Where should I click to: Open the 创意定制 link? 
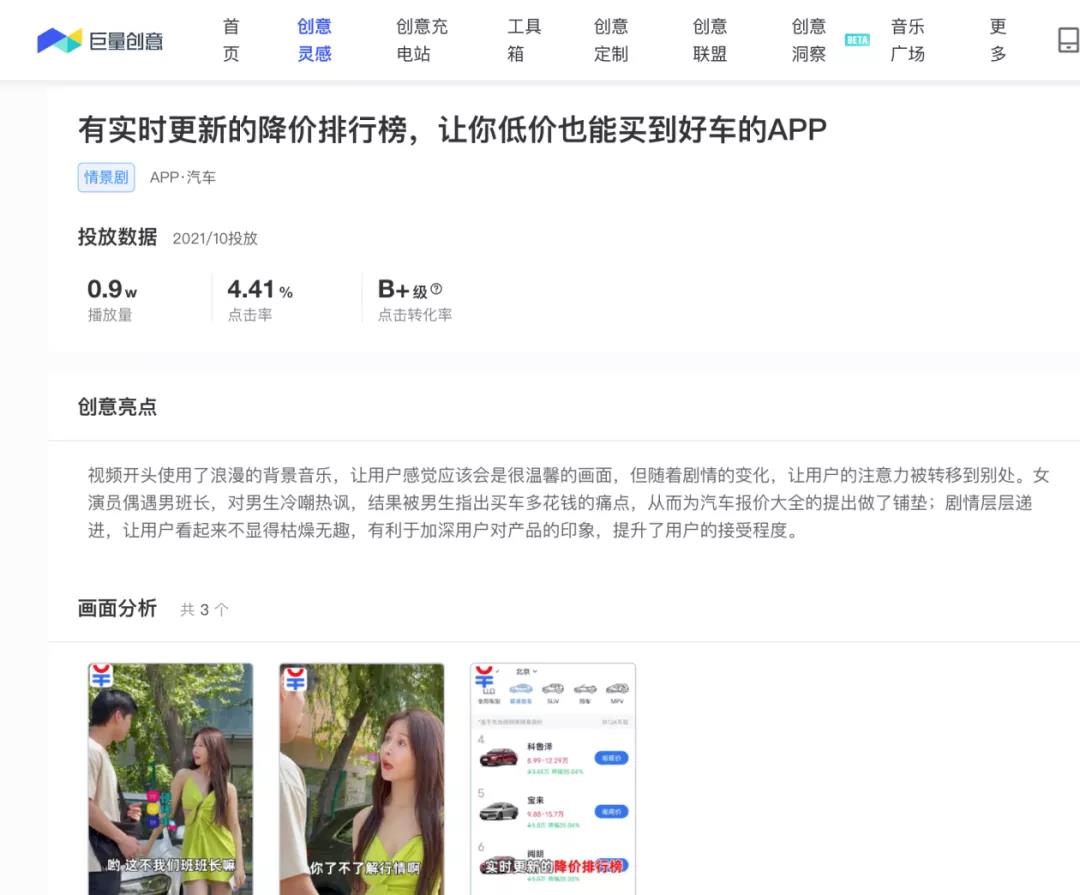click(611, 40)
